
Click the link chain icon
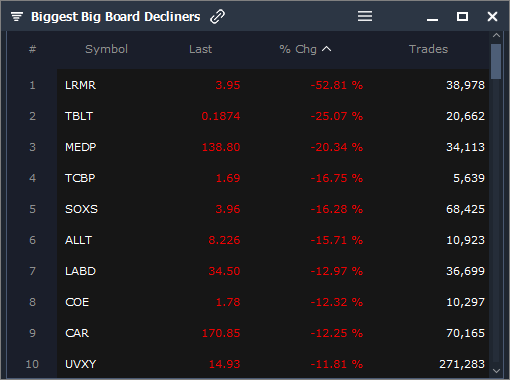217,16
